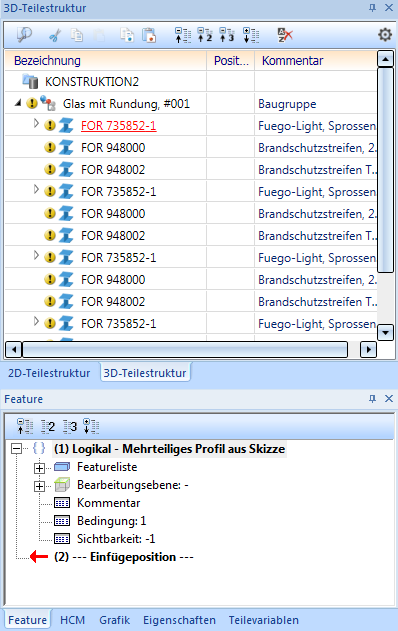Click the horizontal scrollbar right arrow
The image size is (398, 631).
368,349
